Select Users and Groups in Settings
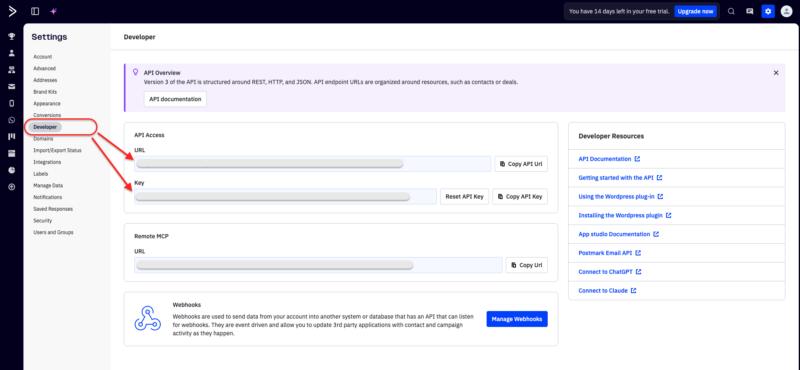800x370 pixels. click(x=54, y=233)
